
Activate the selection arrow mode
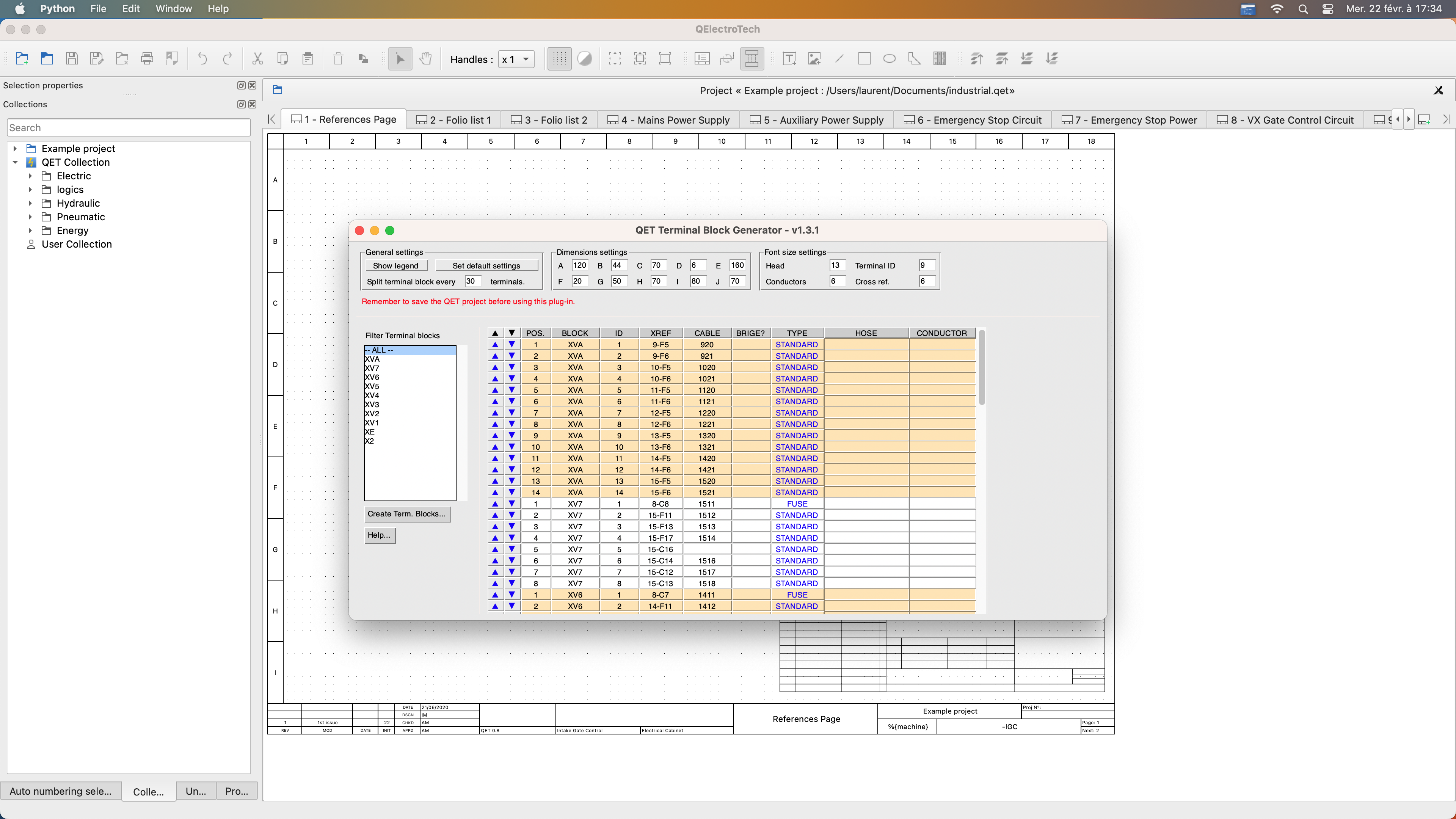[x=400, y=59]
